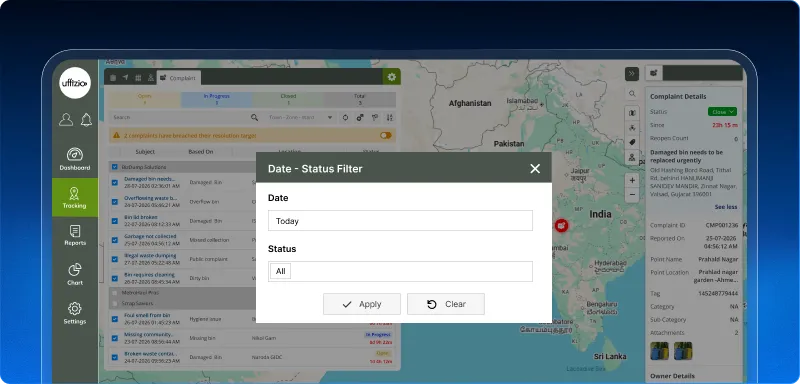Uncheck the BizDump Solutions group checkbox
This screenshot has width=800, height=384.
pyautogui.click(x=115, y=167)
